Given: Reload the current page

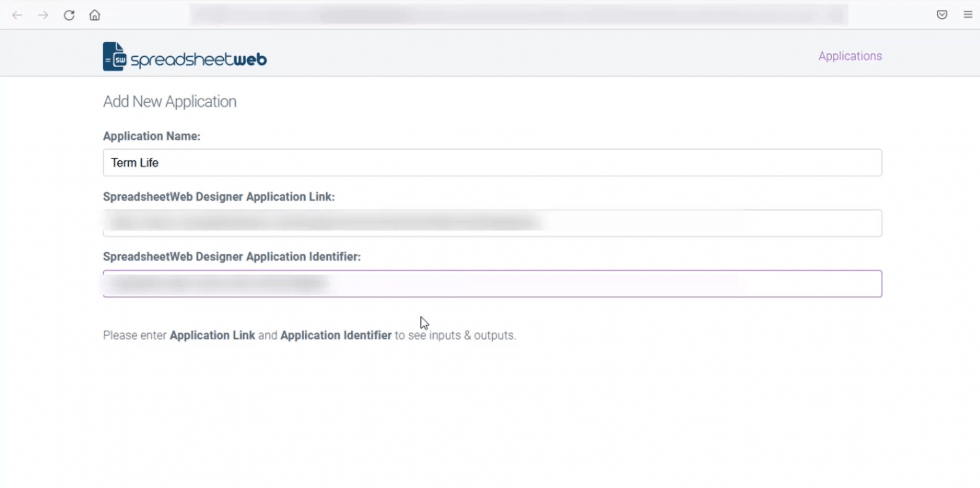Looking at the screenshot, I should pyautogui.click(x=69, y=15).
